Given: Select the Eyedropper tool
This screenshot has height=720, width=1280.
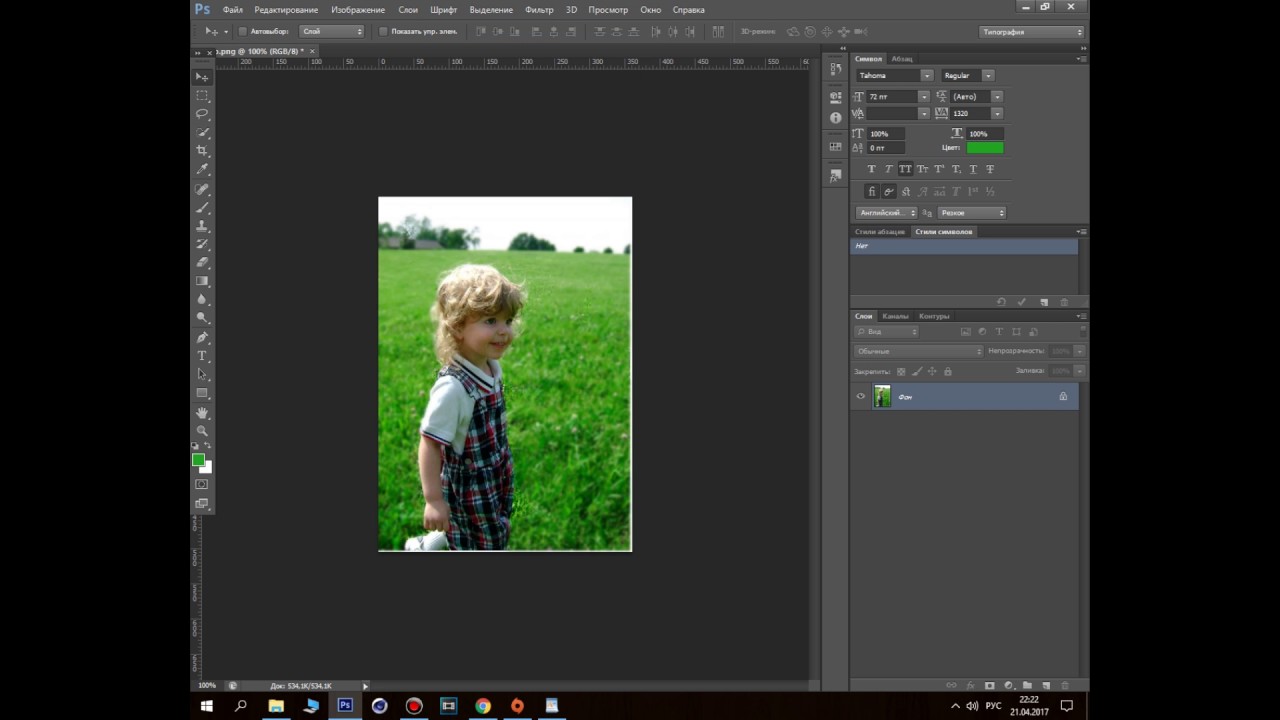Looking at the screenshot, I should [x=202, y=170].
